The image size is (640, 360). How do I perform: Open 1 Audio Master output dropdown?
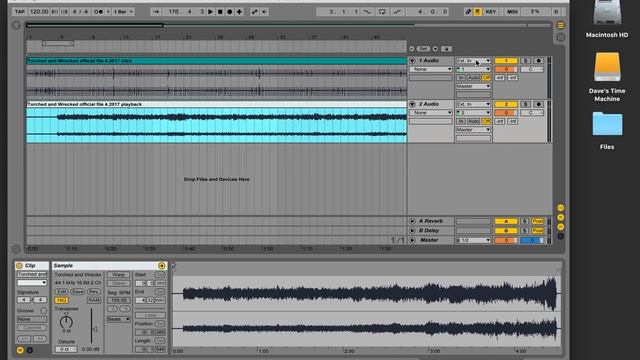pyautogui.click(x=473, y=86)
